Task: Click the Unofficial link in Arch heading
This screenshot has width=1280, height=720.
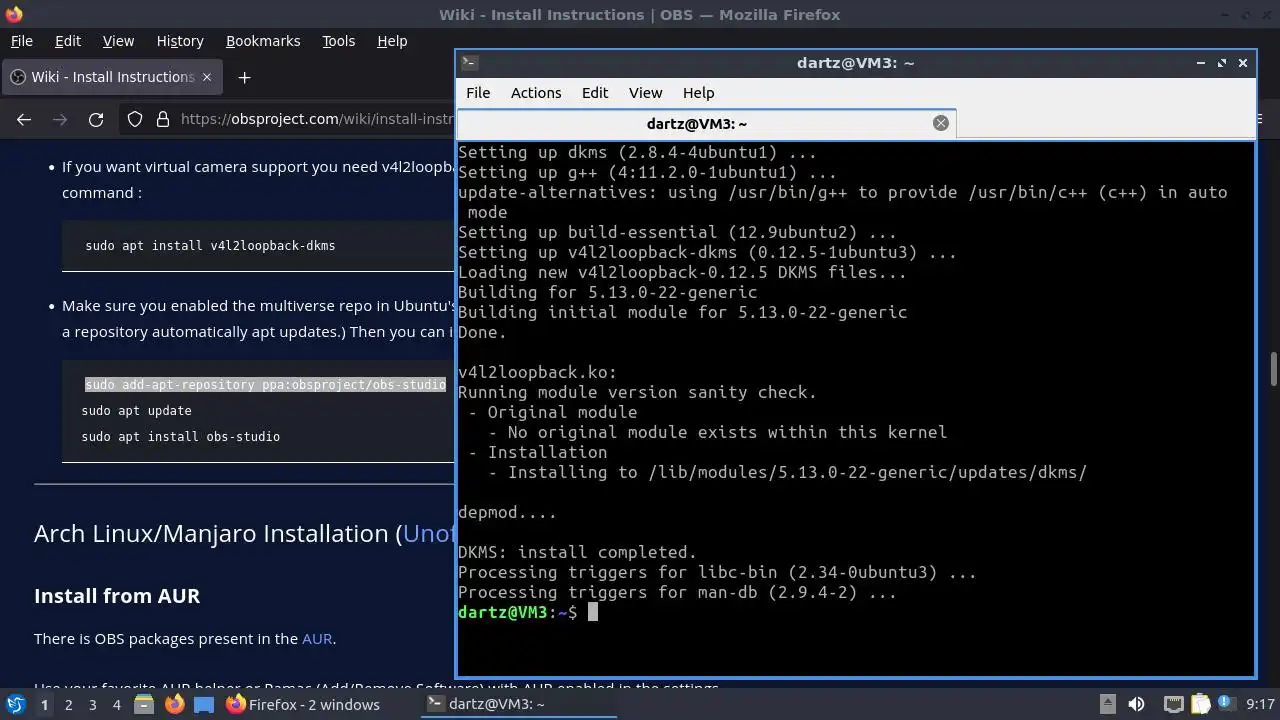Action: coord(428,533)
